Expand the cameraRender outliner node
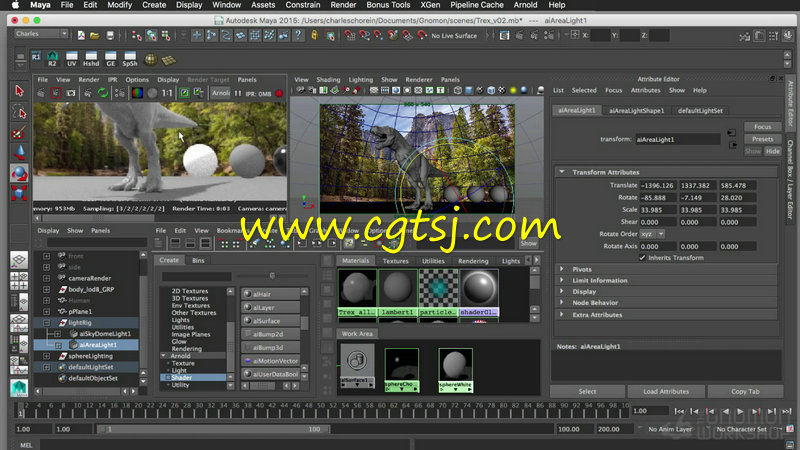Image resolution: width=800 pixels, height=450 pixels. [46, 278]
